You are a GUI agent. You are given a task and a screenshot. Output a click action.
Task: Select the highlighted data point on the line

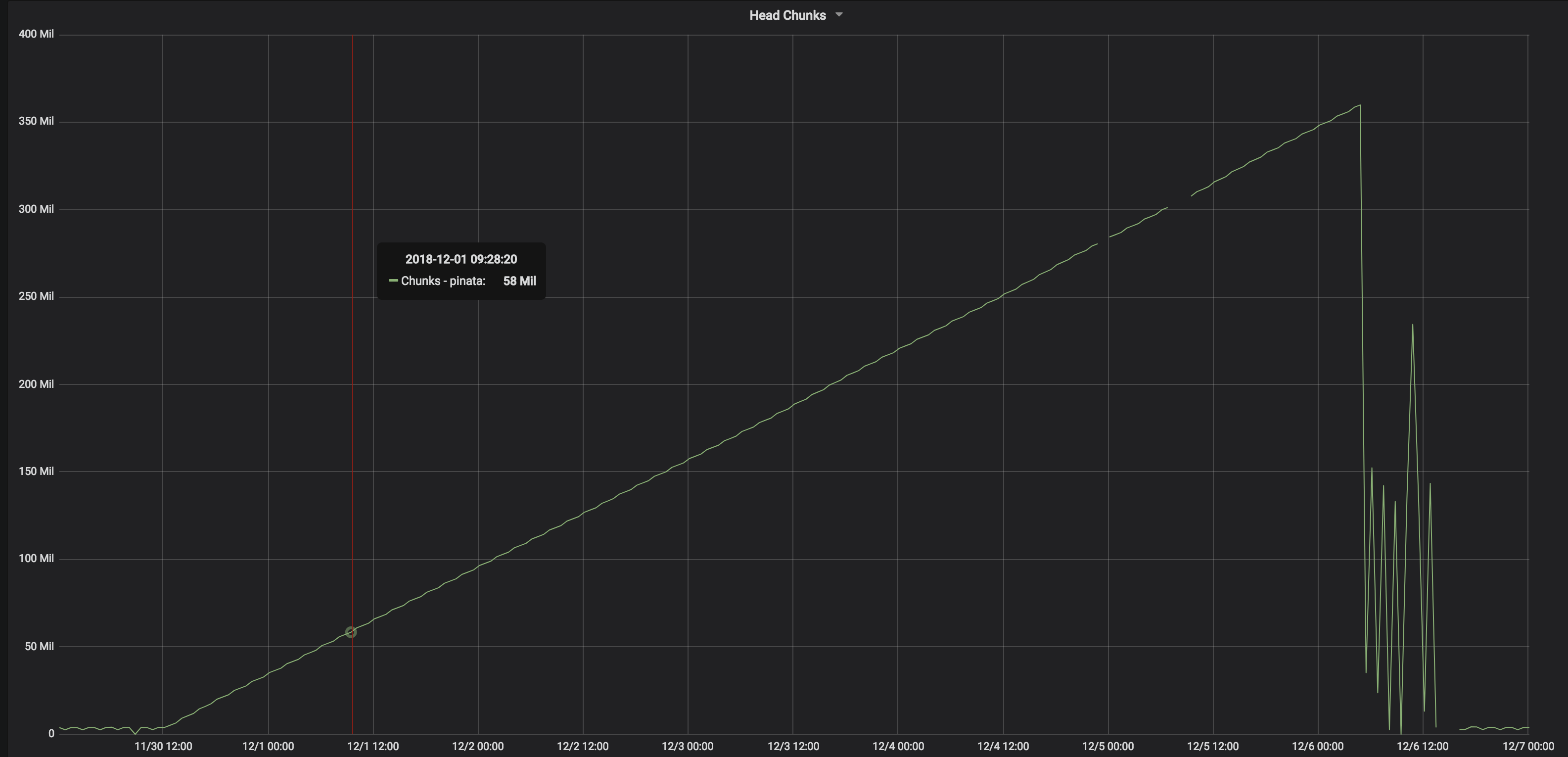(351, 632)
